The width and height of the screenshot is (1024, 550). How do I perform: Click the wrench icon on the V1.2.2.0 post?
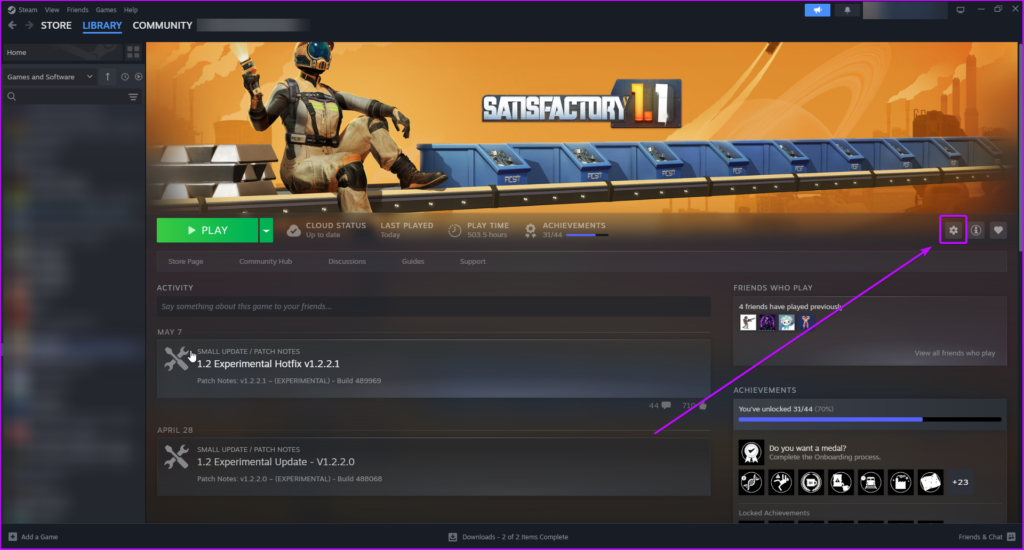[176, 457]
